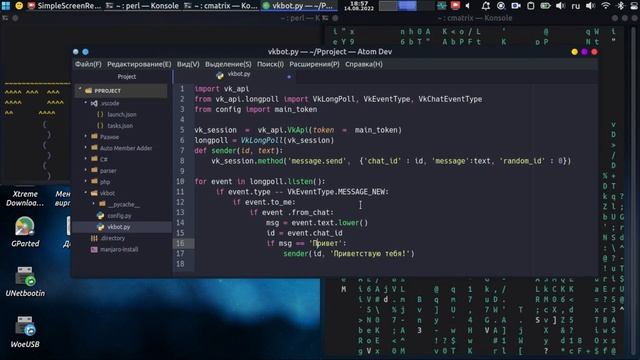Open the Bluetooth tray icon

tap(620, 6)
